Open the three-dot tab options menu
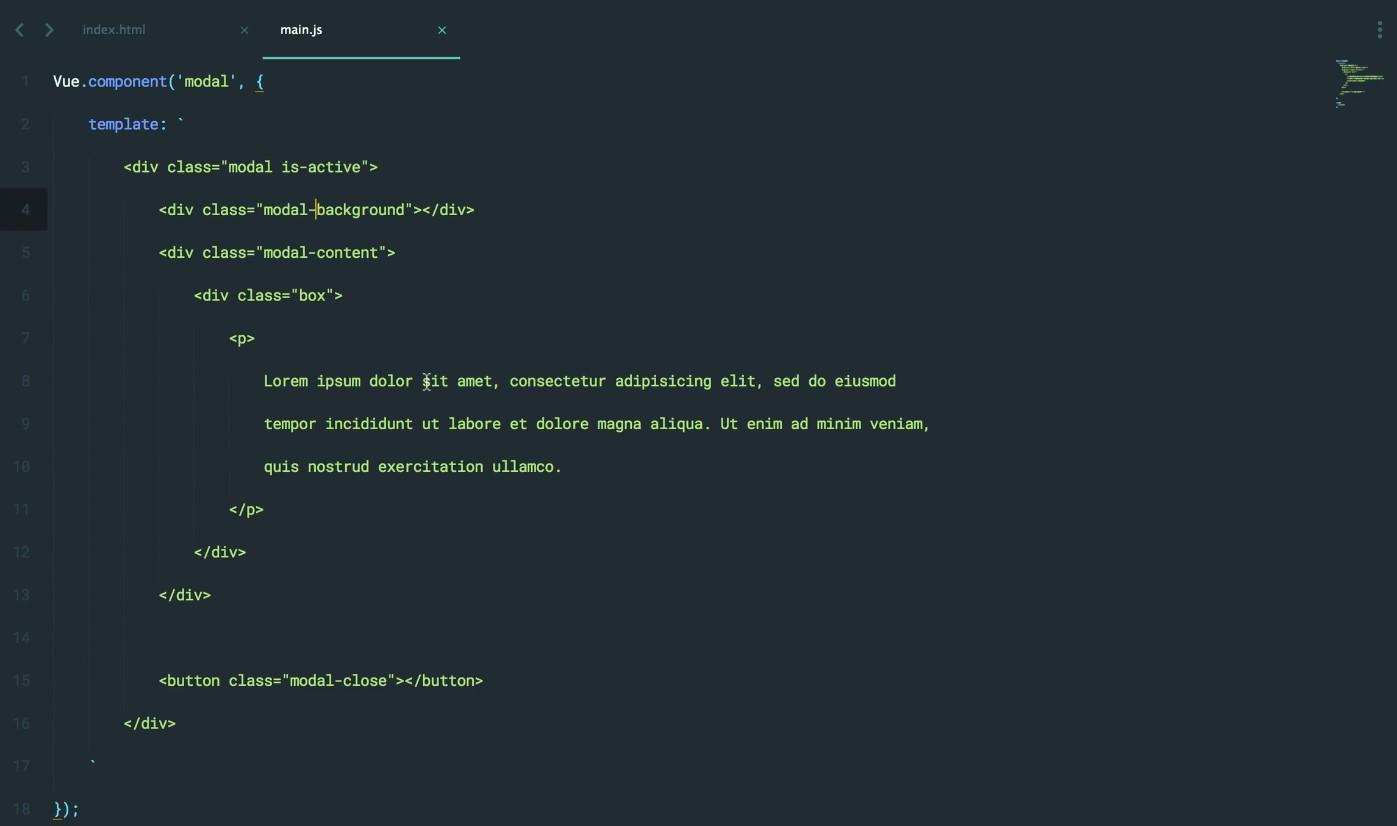 (1380, 30)
